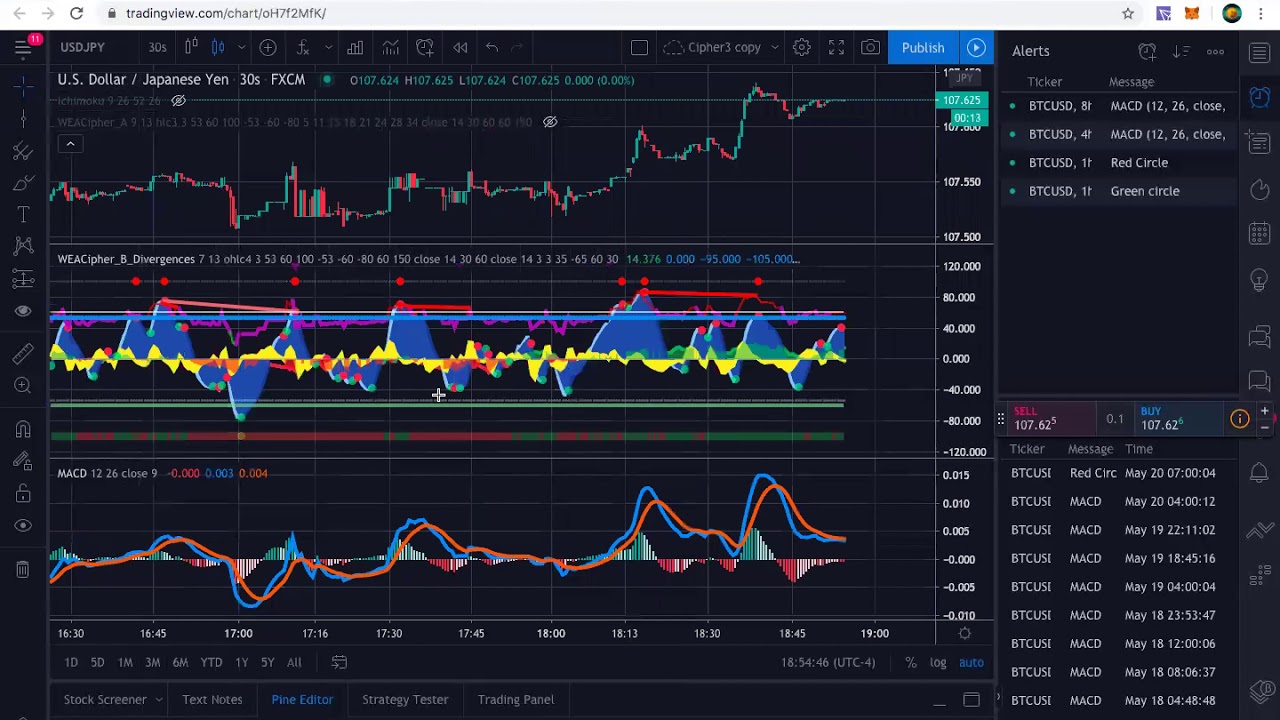This screenshot has width=1280, height=720.
Task: Toggle WEACipher_A indicator visibility eye
Action: pos(550,122)
